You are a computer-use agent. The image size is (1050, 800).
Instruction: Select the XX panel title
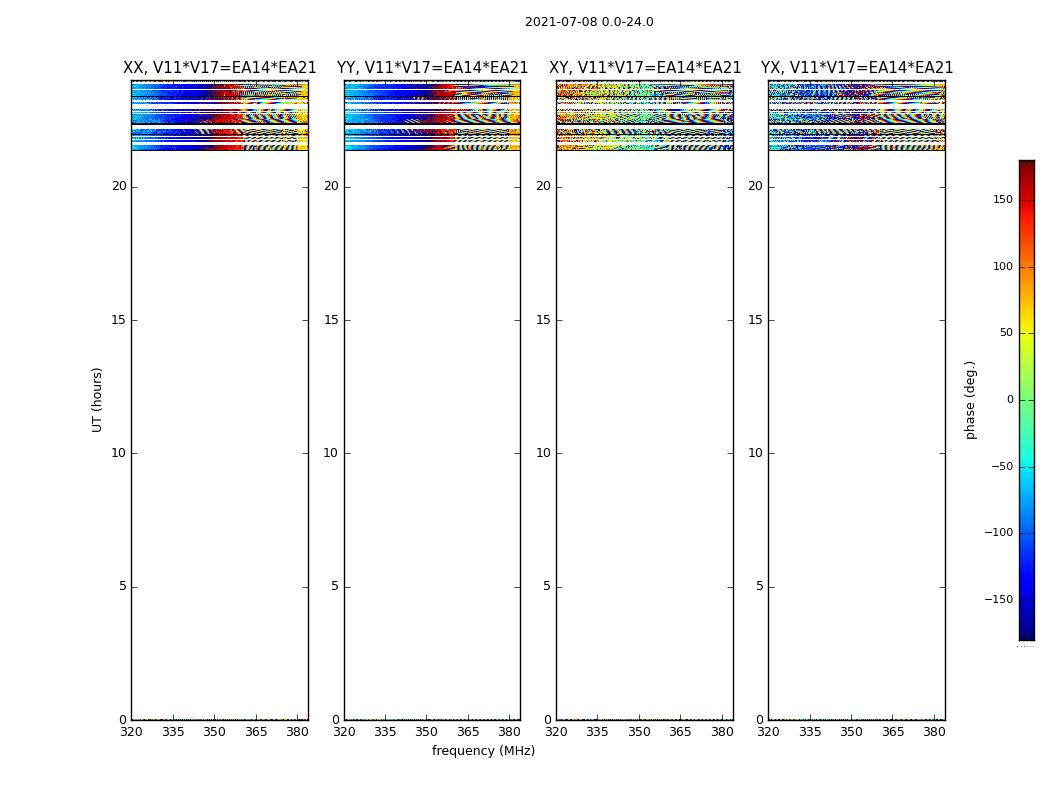coord(219,68)
